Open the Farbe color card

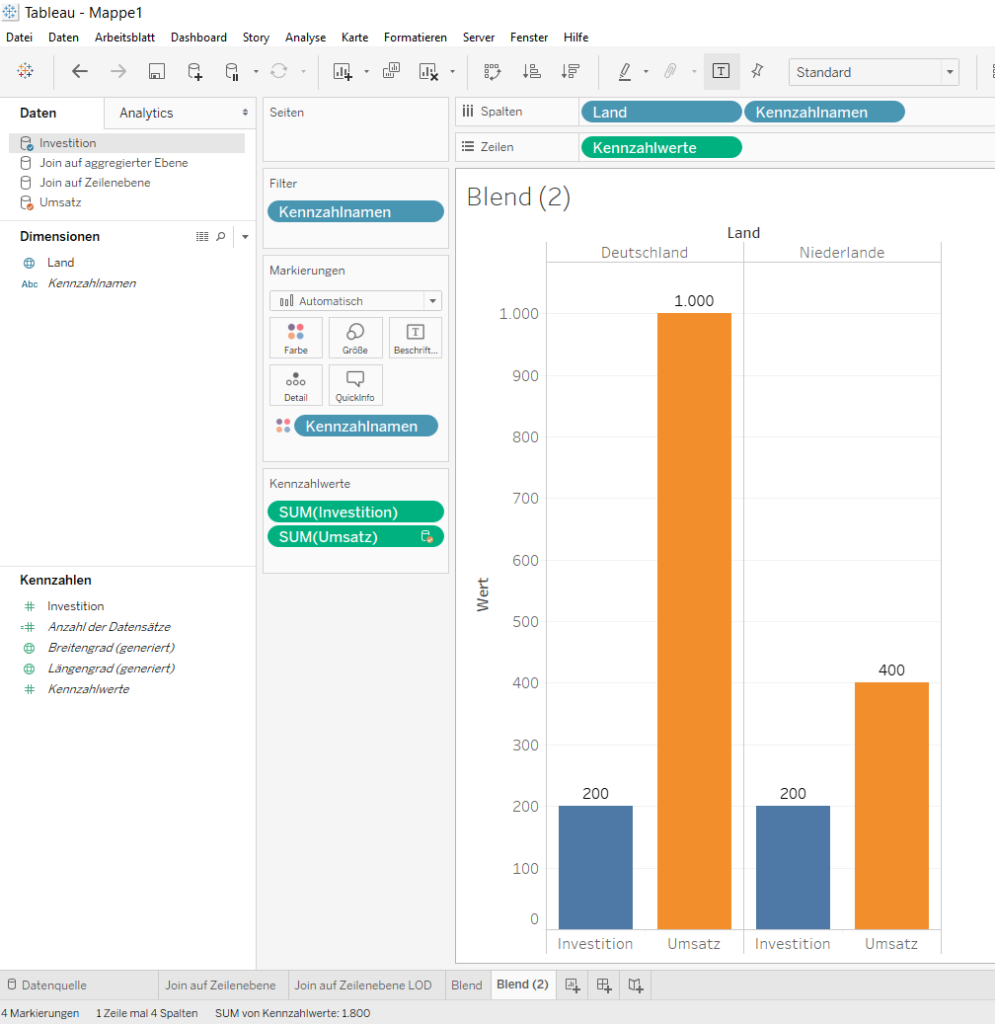[296, 338]
